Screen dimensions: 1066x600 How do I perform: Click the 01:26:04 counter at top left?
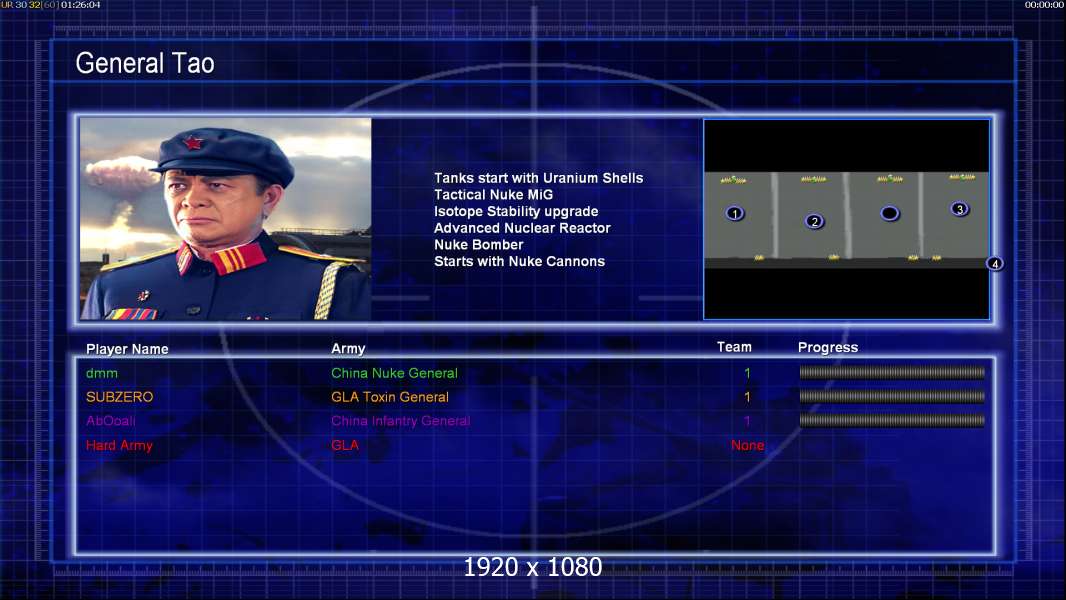point(80,5)
